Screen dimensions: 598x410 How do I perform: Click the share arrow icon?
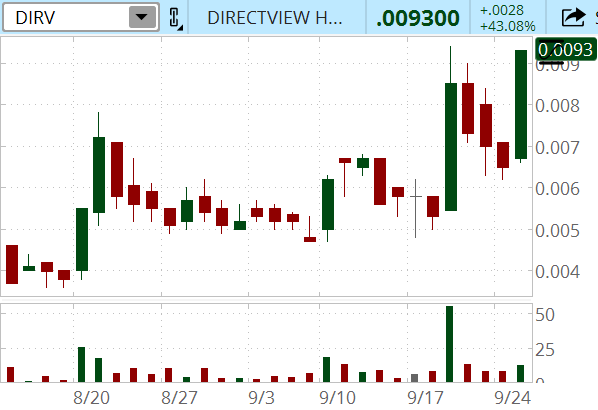573,18
